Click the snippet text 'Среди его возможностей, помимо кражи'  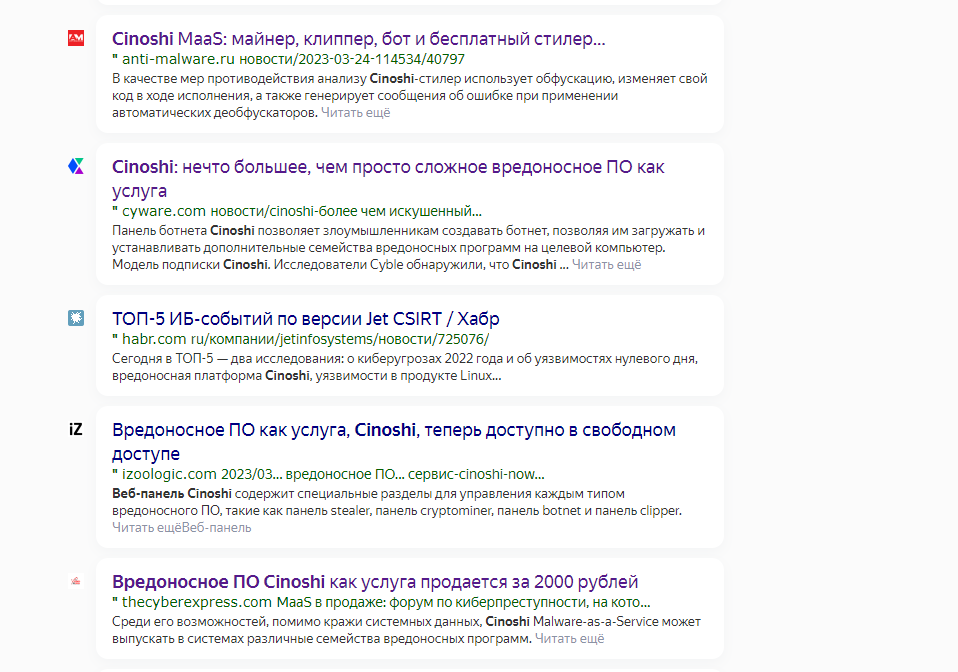pos(297,622)
